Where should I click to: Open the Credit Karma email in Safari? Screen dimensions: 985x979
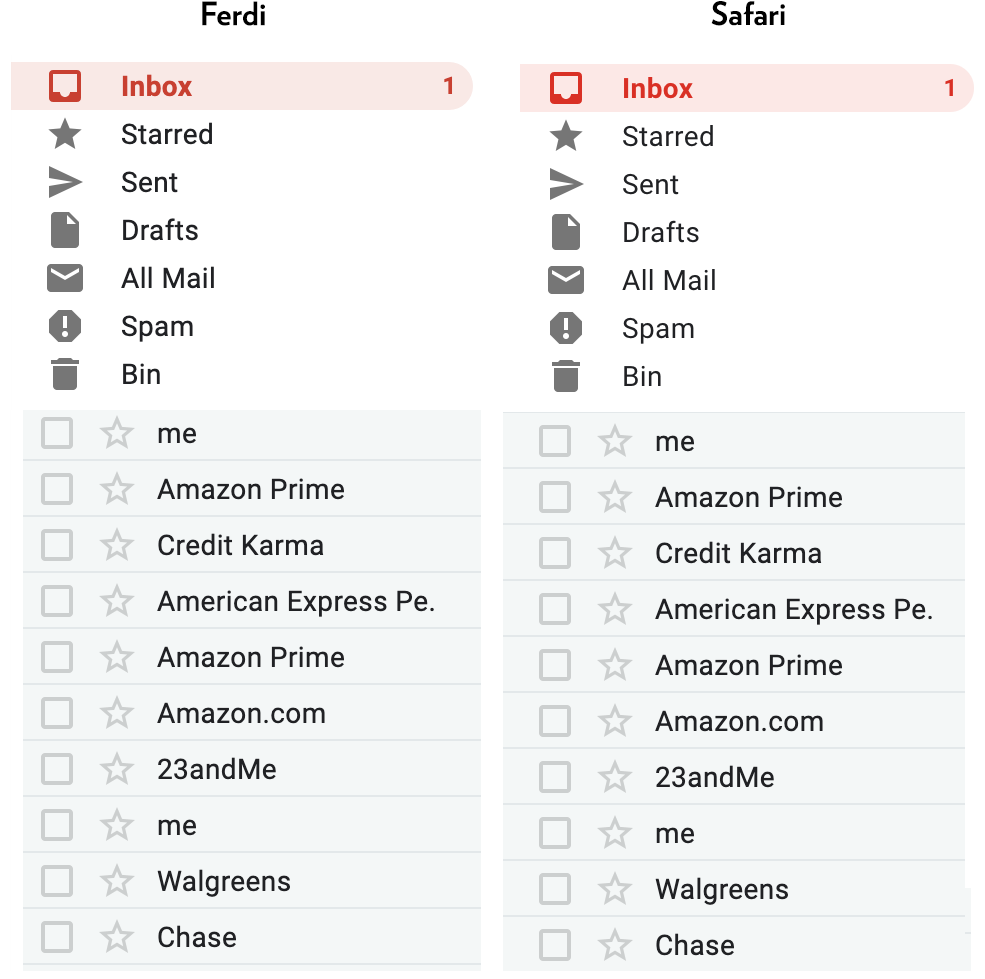738,553
